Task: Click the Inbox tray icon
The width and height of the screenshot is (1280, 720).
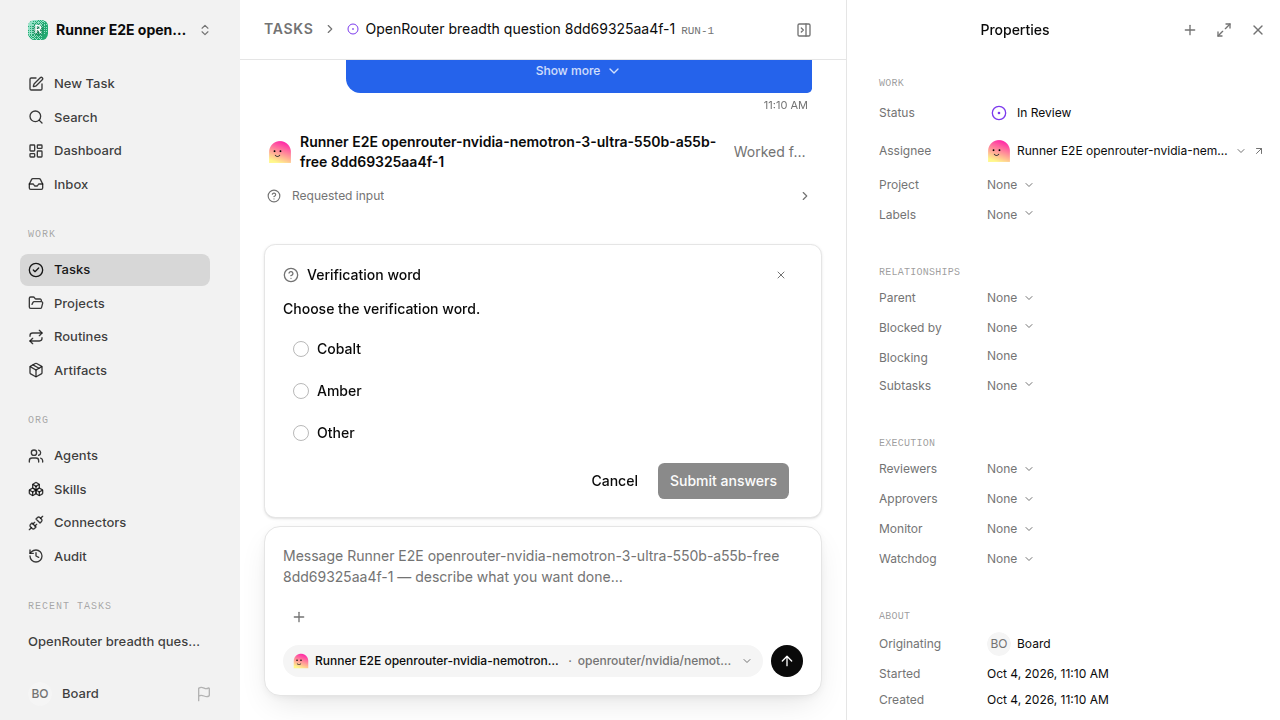Action: (x=36, y=185)
